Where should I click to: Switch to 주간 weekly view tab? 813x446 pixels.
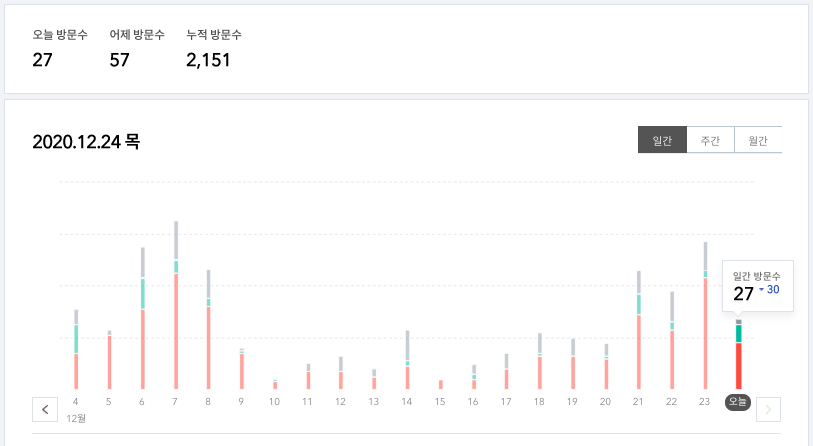tap(710, 140)
